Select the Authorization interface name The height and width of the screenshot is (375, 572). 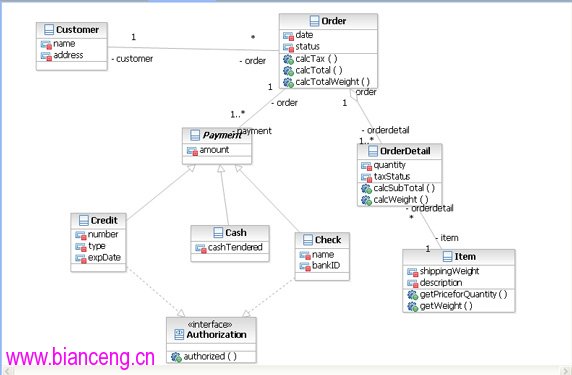216,335
